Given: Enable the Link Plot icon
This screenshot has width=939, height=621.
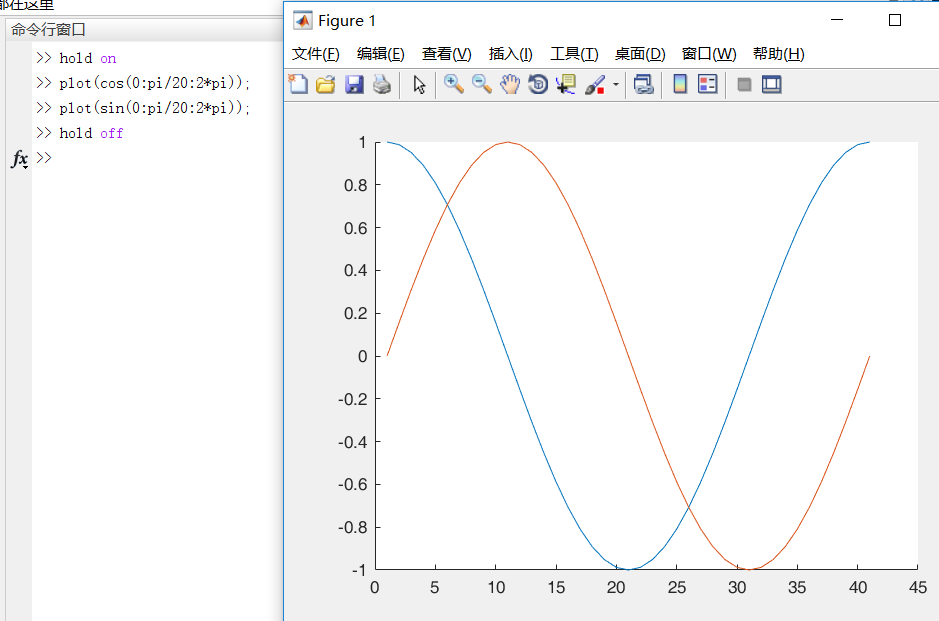Looking at the screenshot, I should click(x=643, y=85).
